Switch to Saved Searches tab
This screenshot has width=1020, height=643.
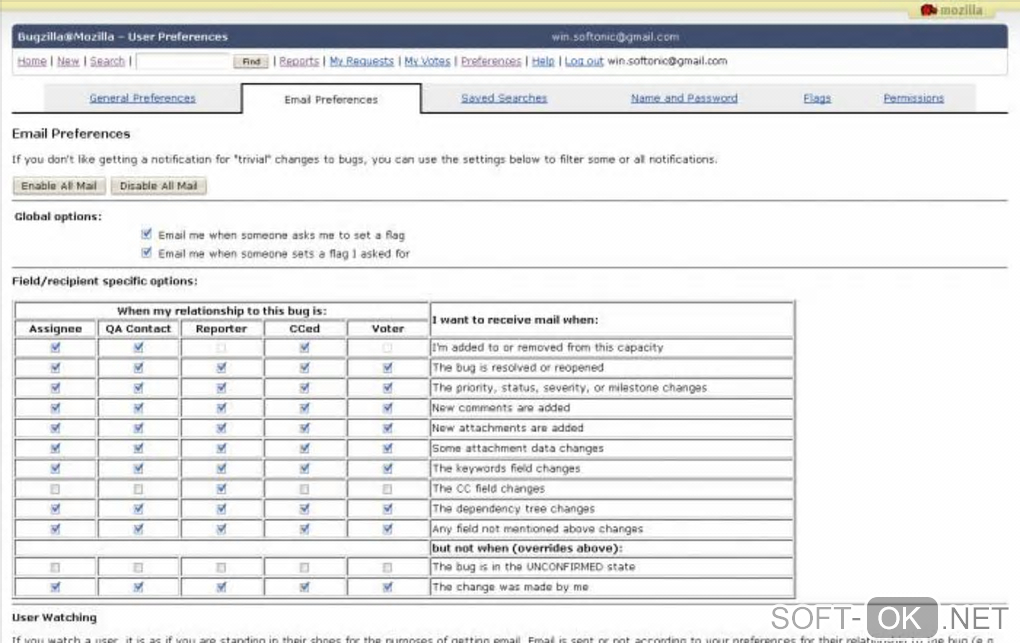coord(504,98)
